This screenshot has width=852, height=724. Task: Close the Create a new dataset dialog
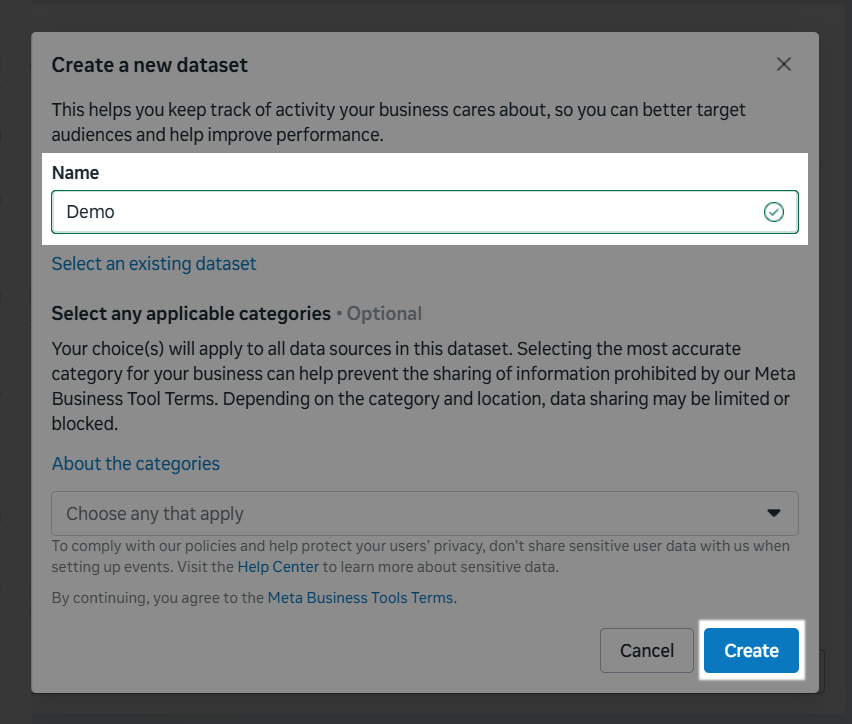(x=784, y=64)
